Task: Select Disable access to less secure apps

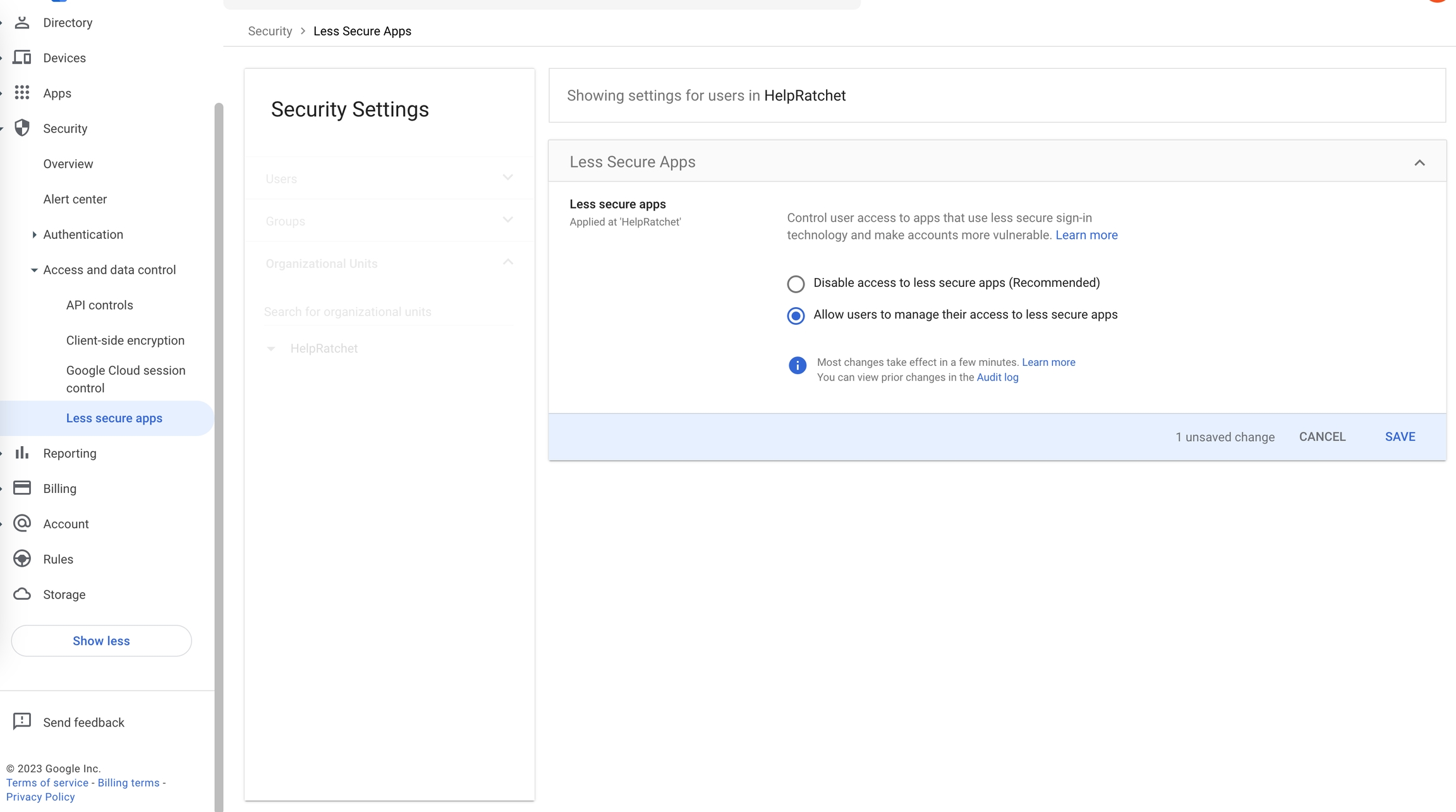Action: click(x=796, y=284)
